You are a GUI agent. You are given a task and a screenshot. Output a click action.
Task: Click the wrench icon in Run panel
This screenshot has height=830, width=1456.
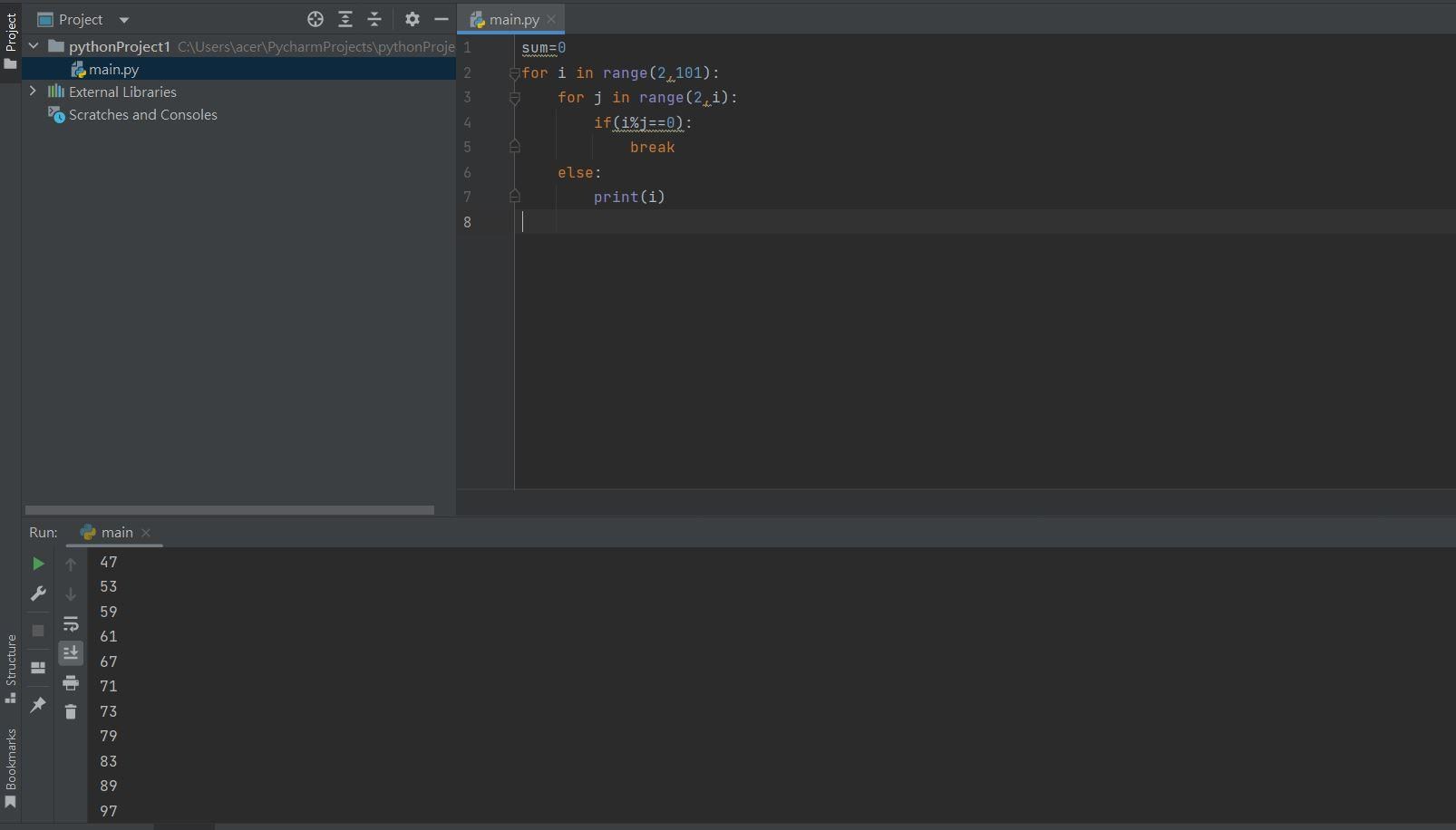(38, 594)
